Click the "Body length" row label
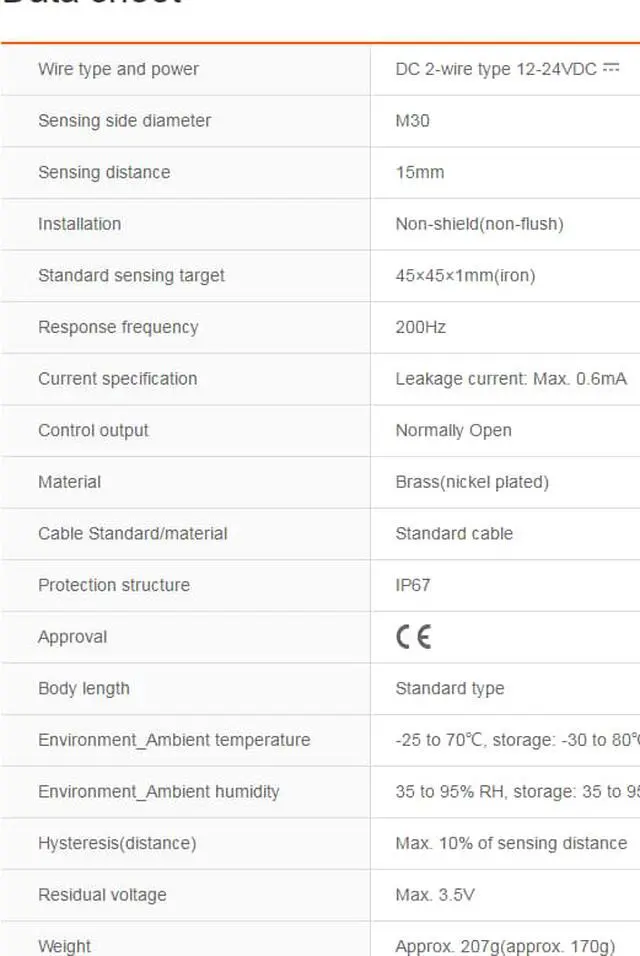640x956 pixels. coord(83,689)
